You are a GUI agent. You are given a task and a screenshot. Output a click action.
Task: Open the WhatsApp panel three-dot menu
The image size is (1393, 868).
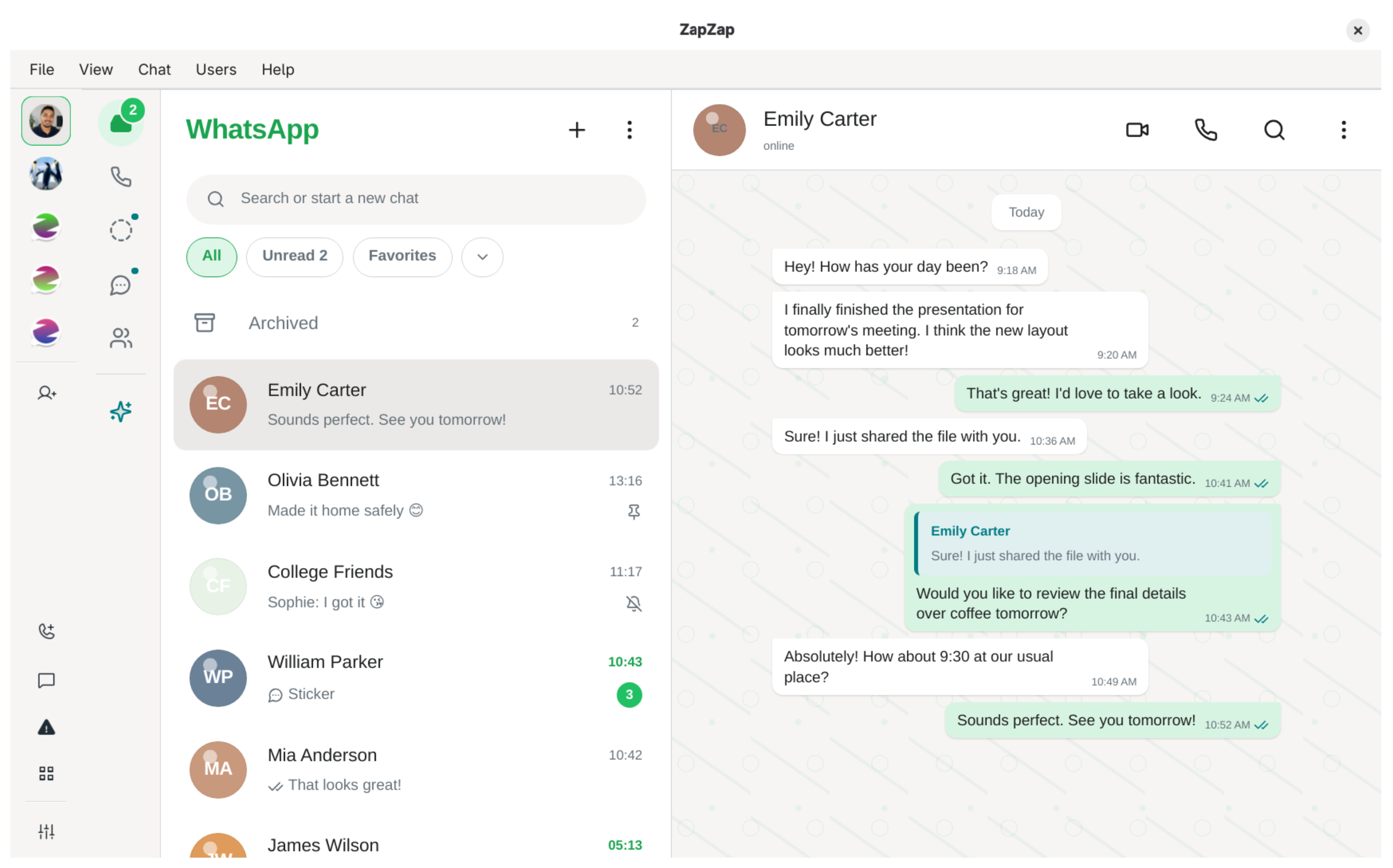click(x=630, y=130)
